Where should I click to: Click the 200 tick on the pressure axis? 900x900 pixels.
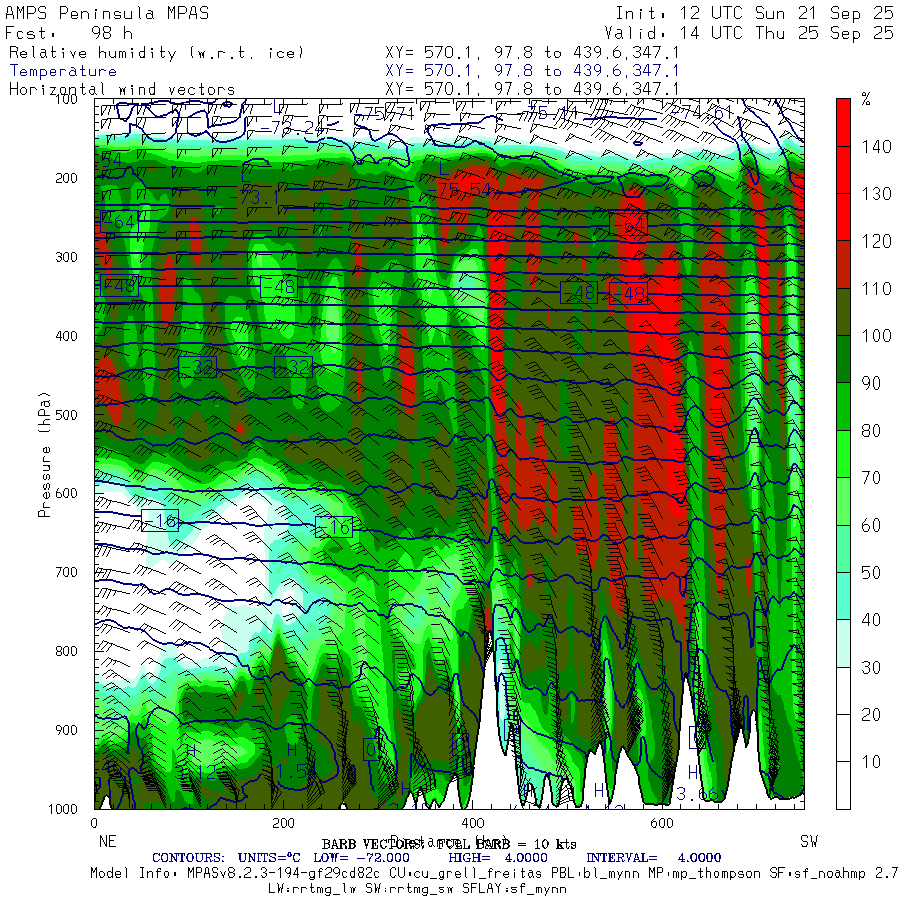coord(66,178)
